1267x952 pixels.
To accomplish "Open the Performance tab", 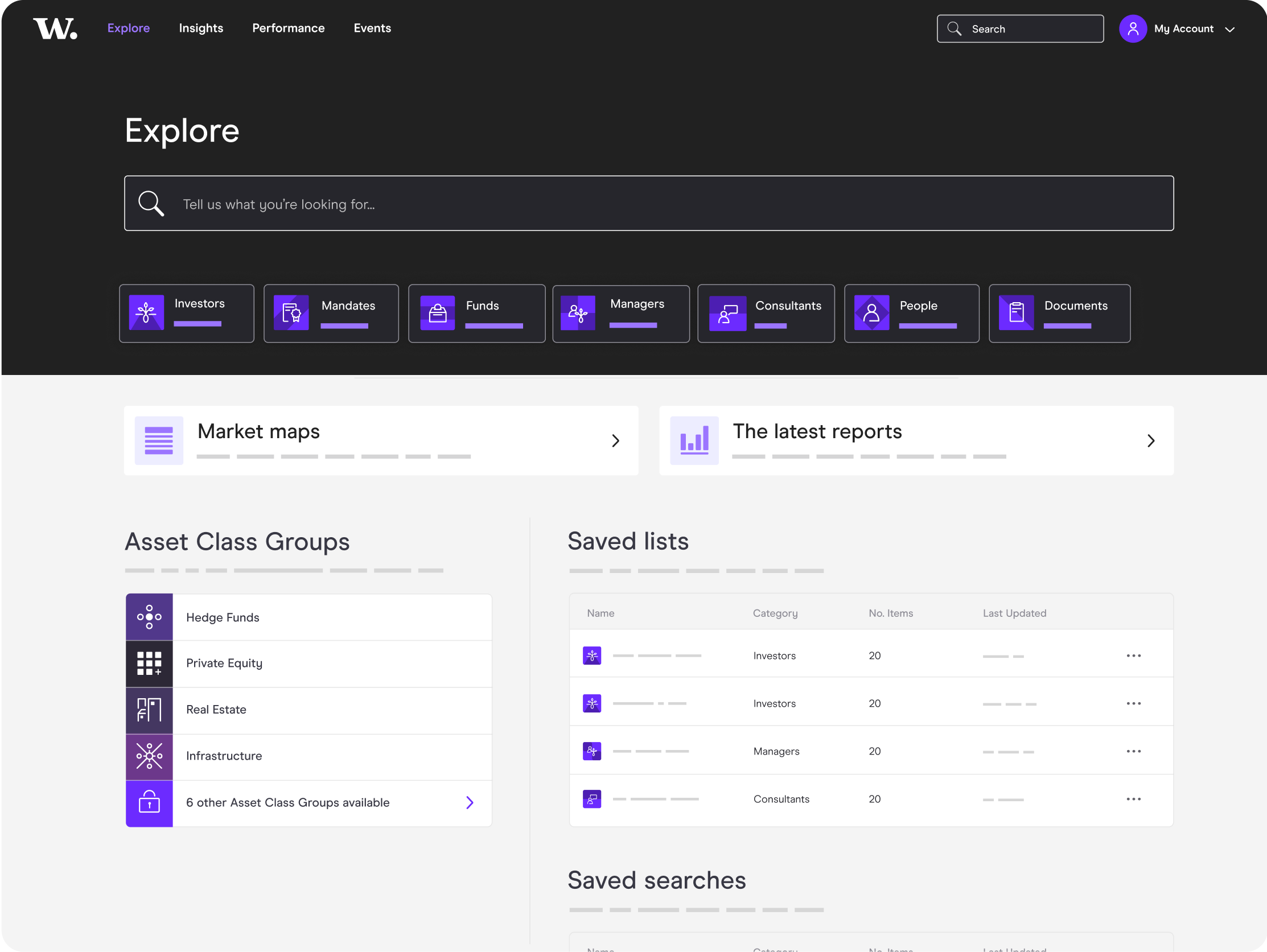I will 288,27.
